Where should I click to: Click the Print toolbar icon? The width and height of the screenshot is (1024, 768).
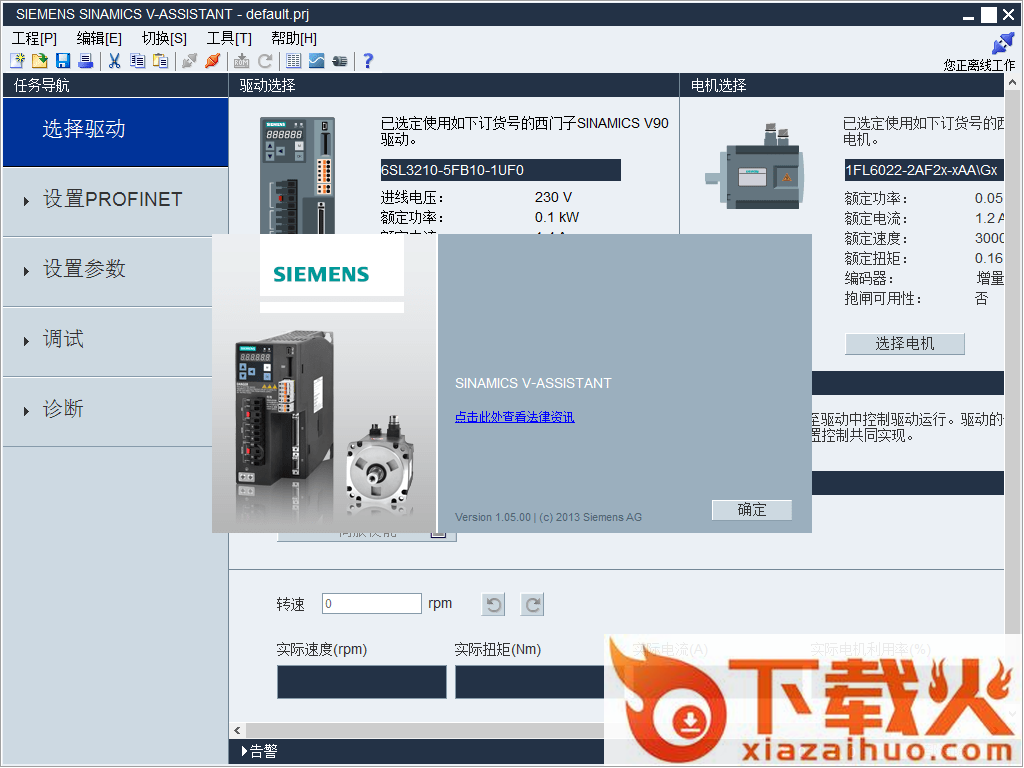(x=86, y=61)
